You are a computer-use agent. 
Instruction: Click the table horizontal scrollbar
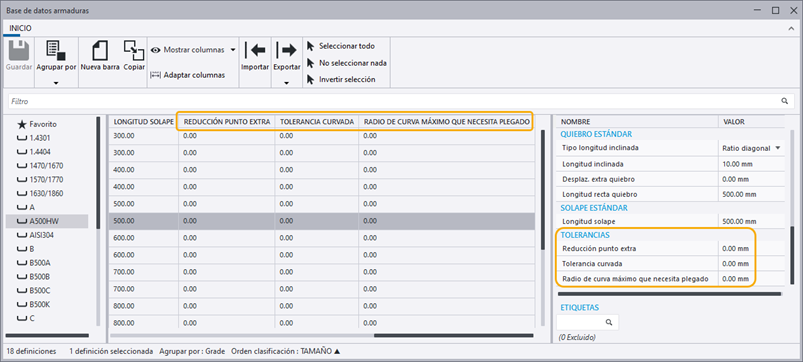click(x=453, y=335)
